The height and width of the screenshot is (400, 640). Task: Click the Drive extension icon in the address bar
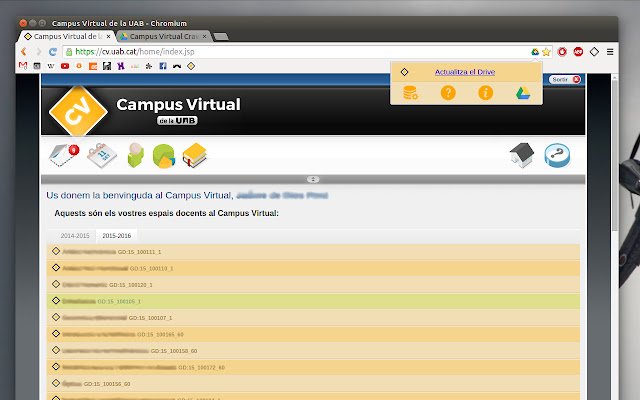pyautogui.click(x=535, y=52)
